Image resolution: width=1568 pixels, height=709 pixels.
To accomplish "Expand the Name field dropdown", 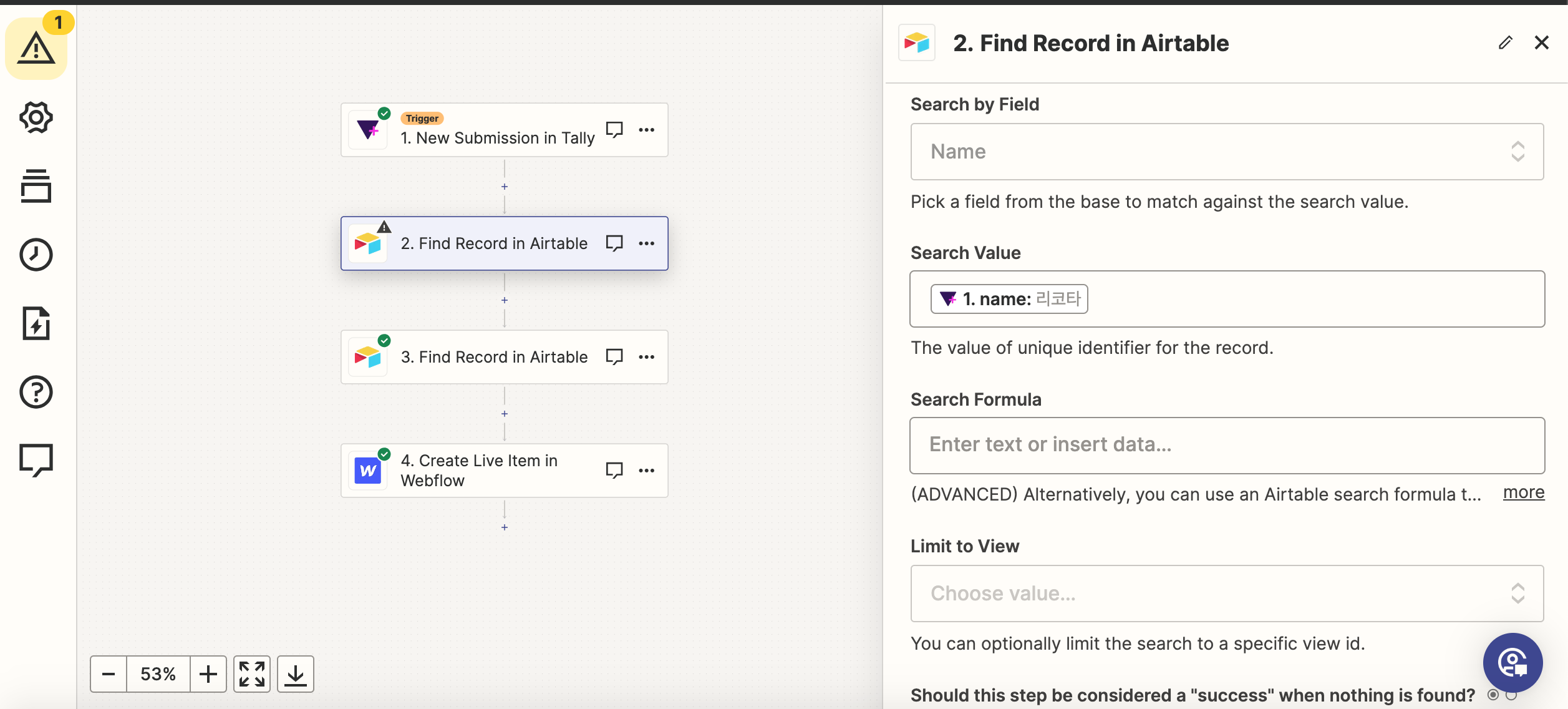I will 1520,151.
